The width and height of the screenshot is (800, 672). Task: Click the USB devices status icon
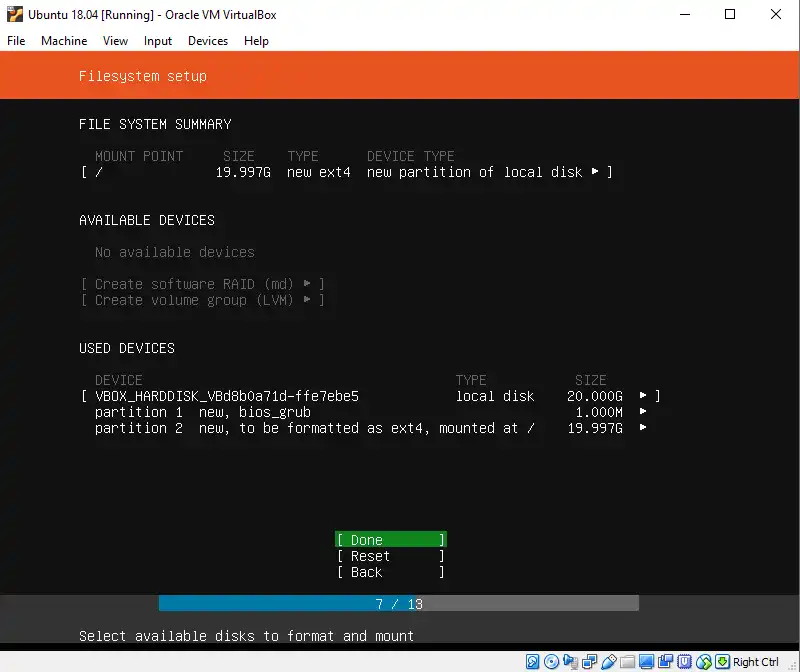point(608,662)
